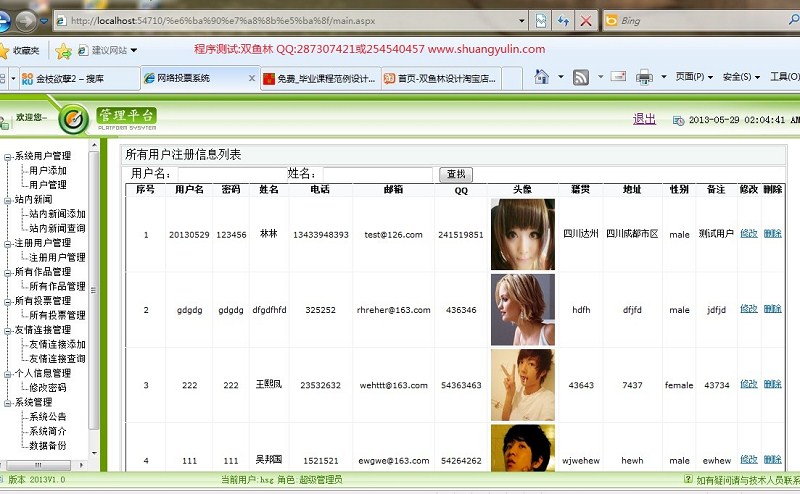800x494 pixels.
Task: Open the 安全(S) menu
Action: [x=741, y=77]
